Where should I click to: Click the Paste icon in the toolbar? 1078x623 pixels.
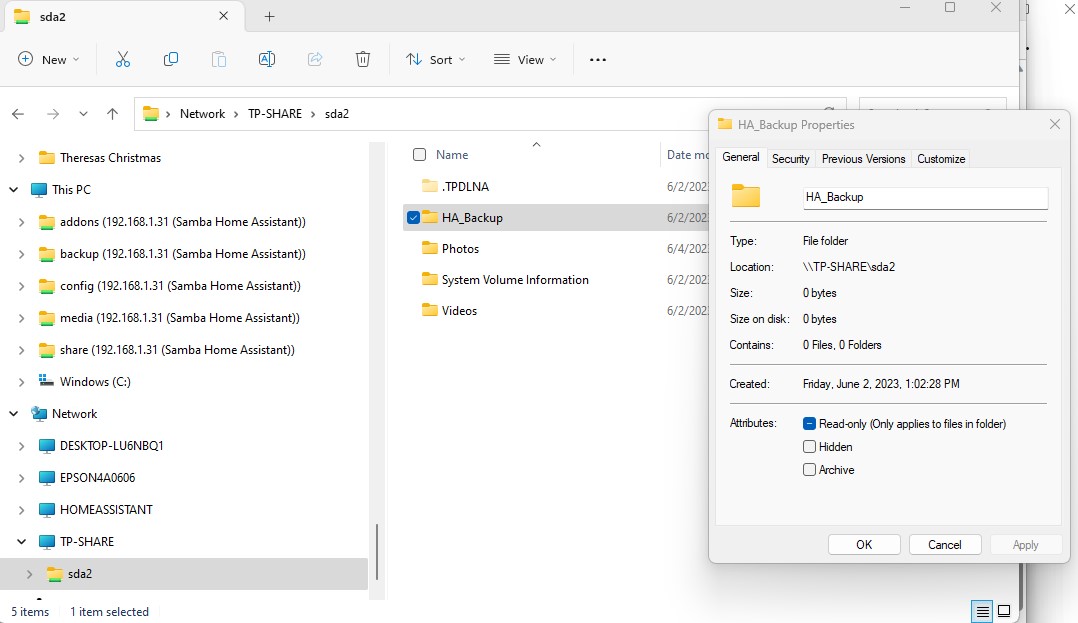tap(219, 60)
